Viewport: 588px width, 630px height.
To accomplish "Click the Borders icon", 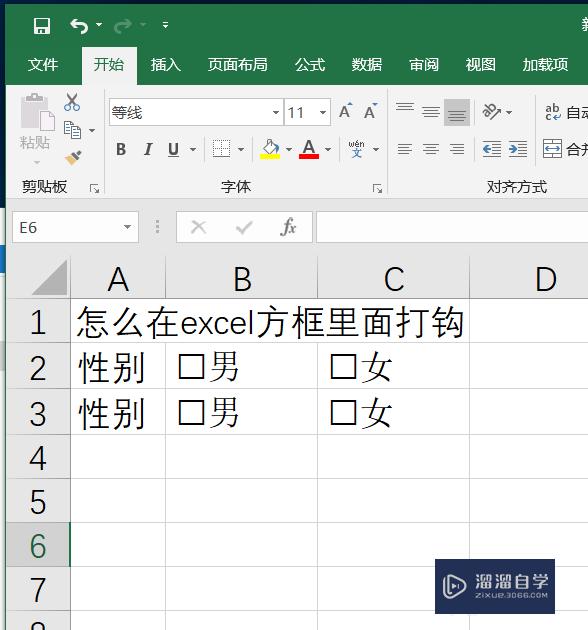I will [x=221, y=149].
